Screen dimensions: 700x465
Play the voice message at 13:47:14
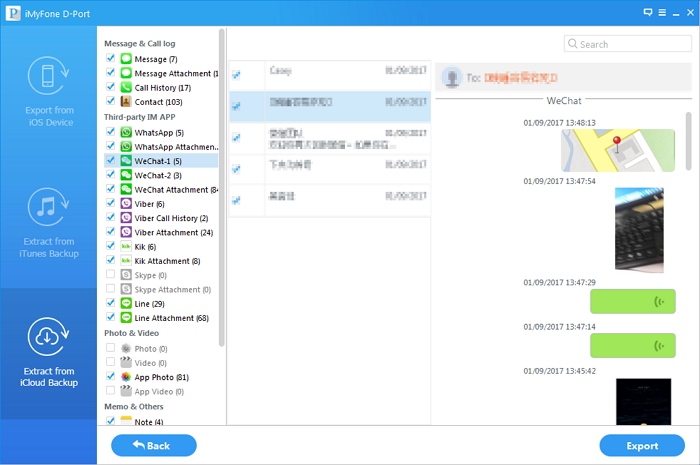(x=633, y=345)
